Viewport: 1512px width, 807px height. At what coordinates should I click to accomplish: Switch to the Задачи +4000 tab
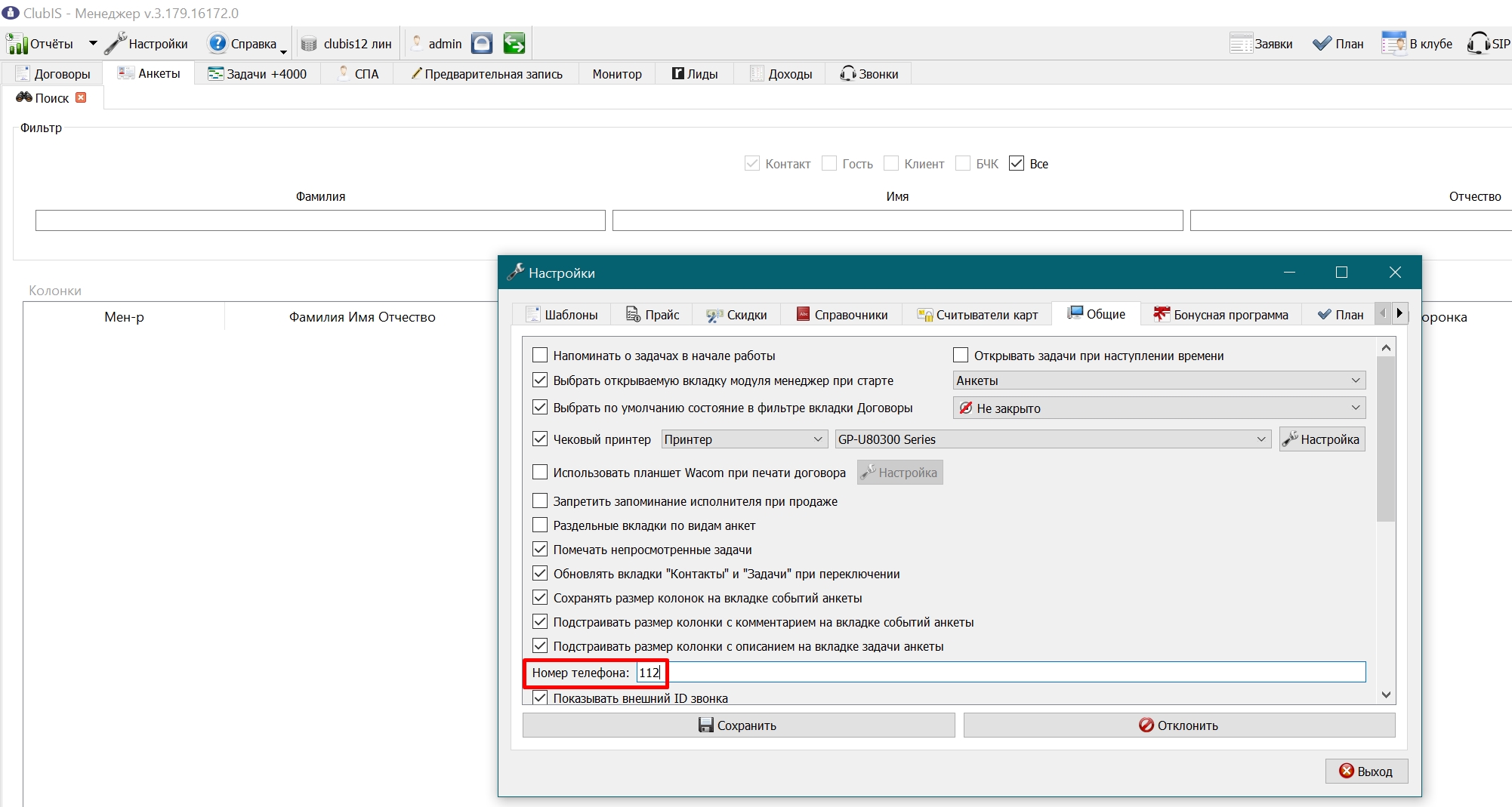(x=257, y=74)
